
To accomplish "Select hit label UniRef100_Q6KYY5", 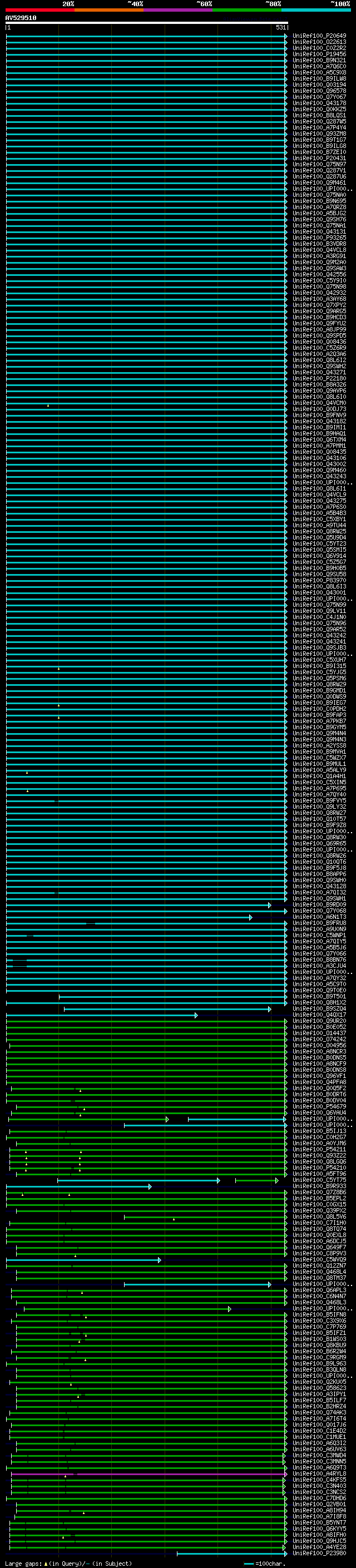I will (x=319, y=1529).
